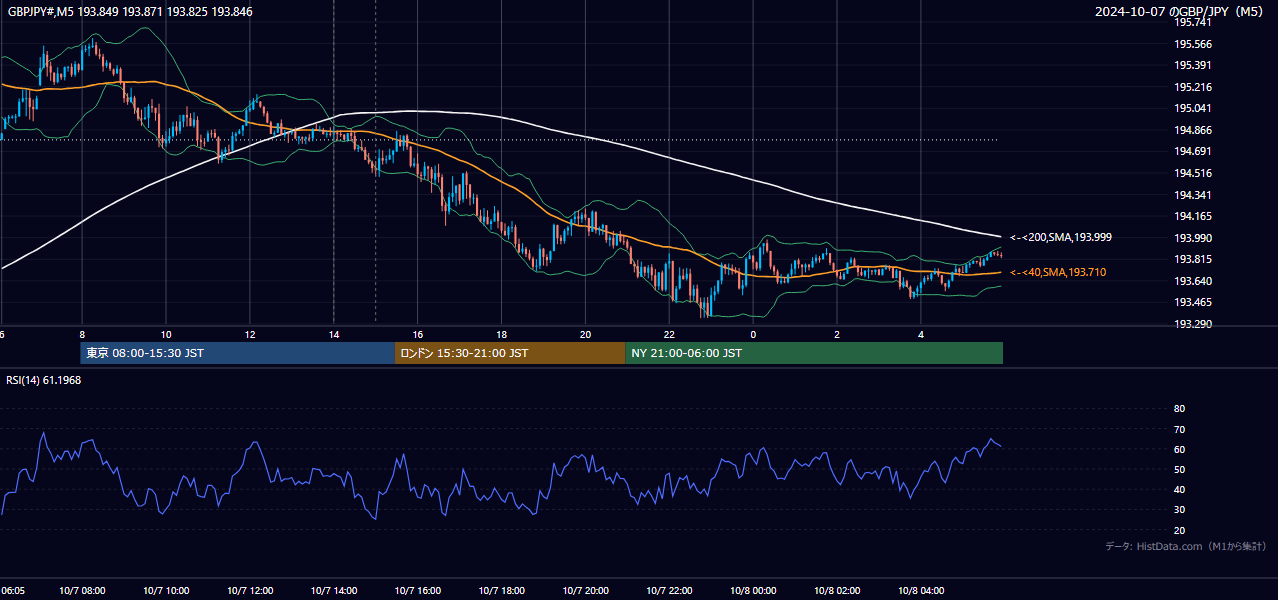
Task: Click the RSI(14) 61.1968 indicator label
Action: [x=44, y=380]
